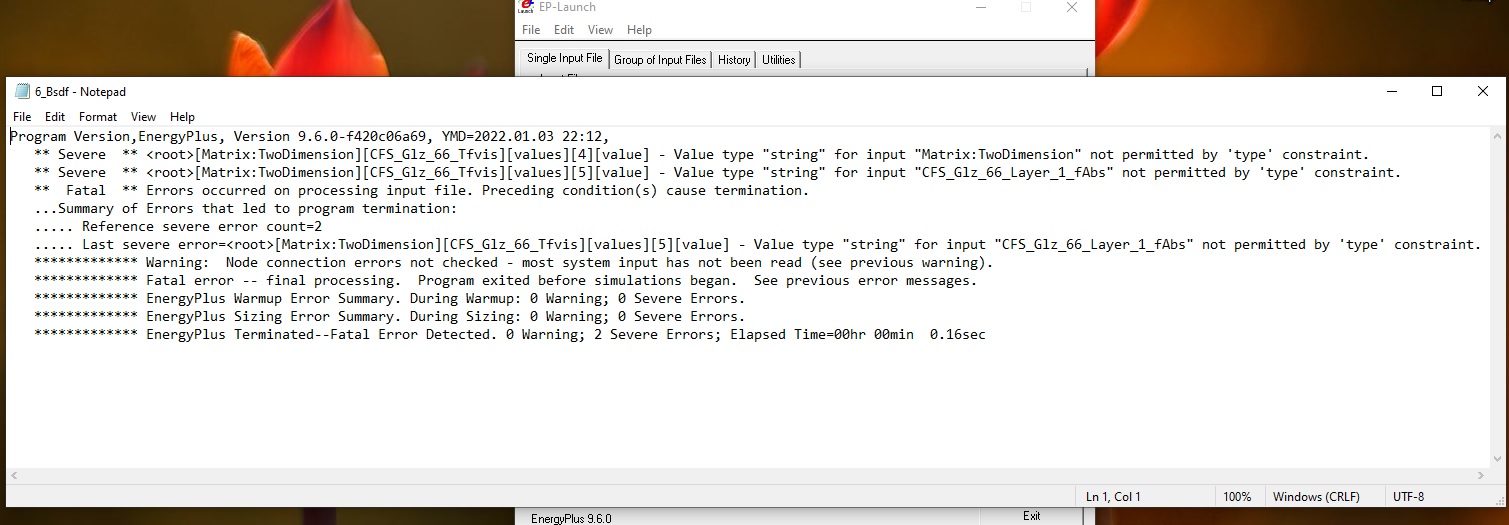Open Notepad's File menu
Viewport: 1509px width, 525px height.
click(x=22, y=117)
